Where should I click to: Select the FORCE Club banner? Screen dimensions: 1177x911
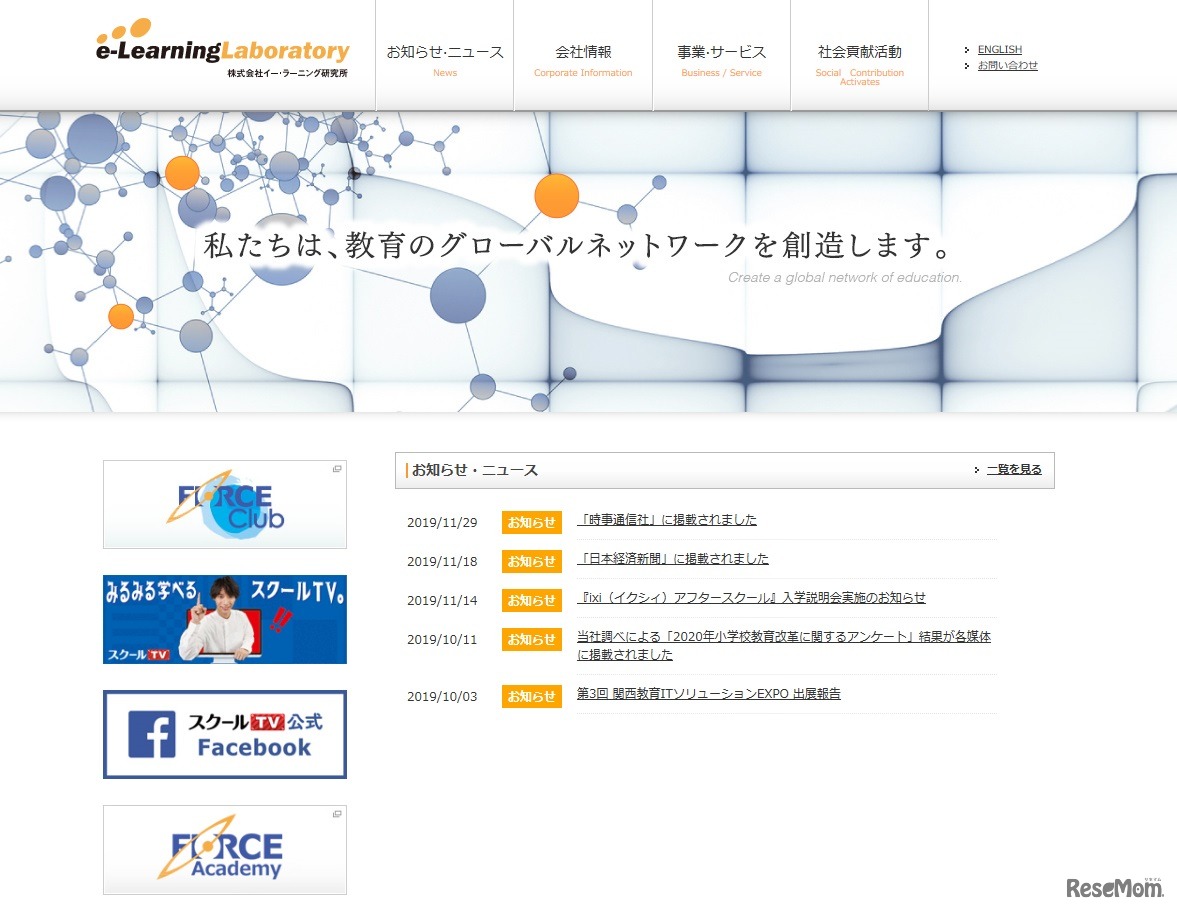click(x=224, y=504)
